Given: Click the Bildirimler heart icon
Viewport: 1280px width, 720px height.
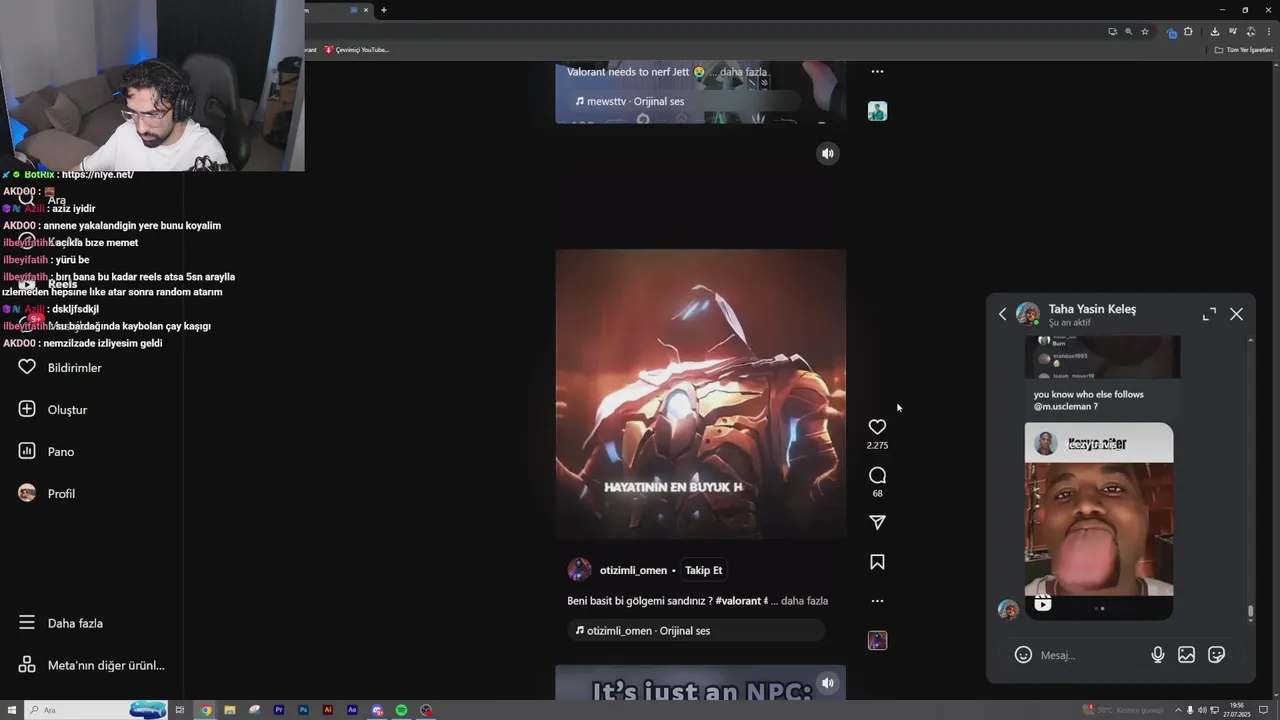Looking at the screenshot, I should click(x=27, y=367).
